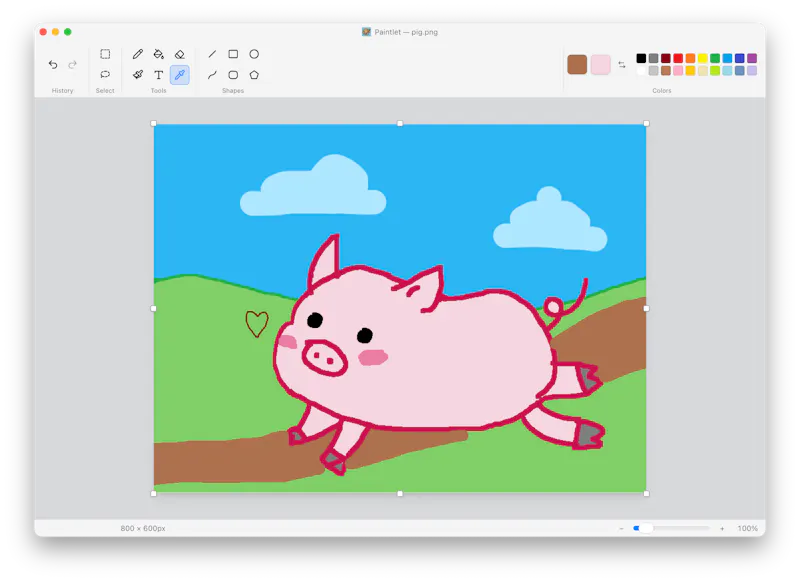Click the top-center canvas resize handle
This screenshot has height=582, width=800.
(x=400, y=123)
